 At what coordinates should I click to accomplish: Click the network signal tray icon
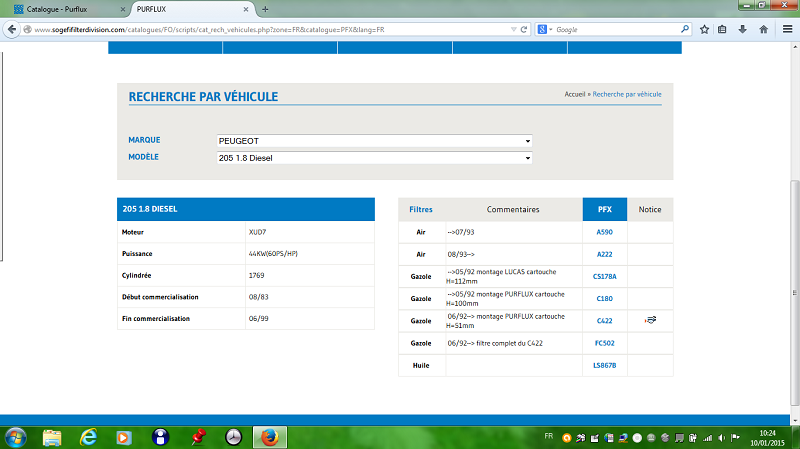(x=708, y=438)
